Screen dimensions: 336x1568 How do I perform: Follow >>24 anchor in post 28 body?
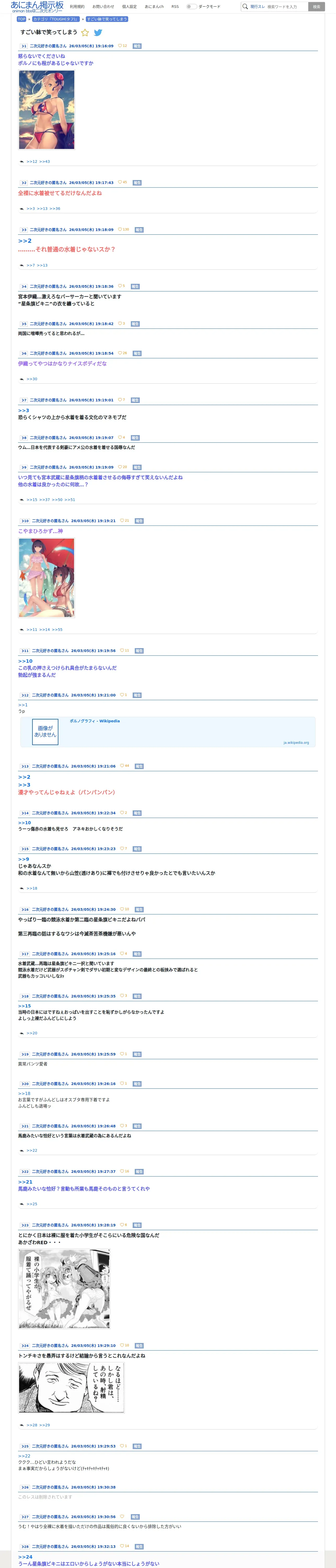25,1557
